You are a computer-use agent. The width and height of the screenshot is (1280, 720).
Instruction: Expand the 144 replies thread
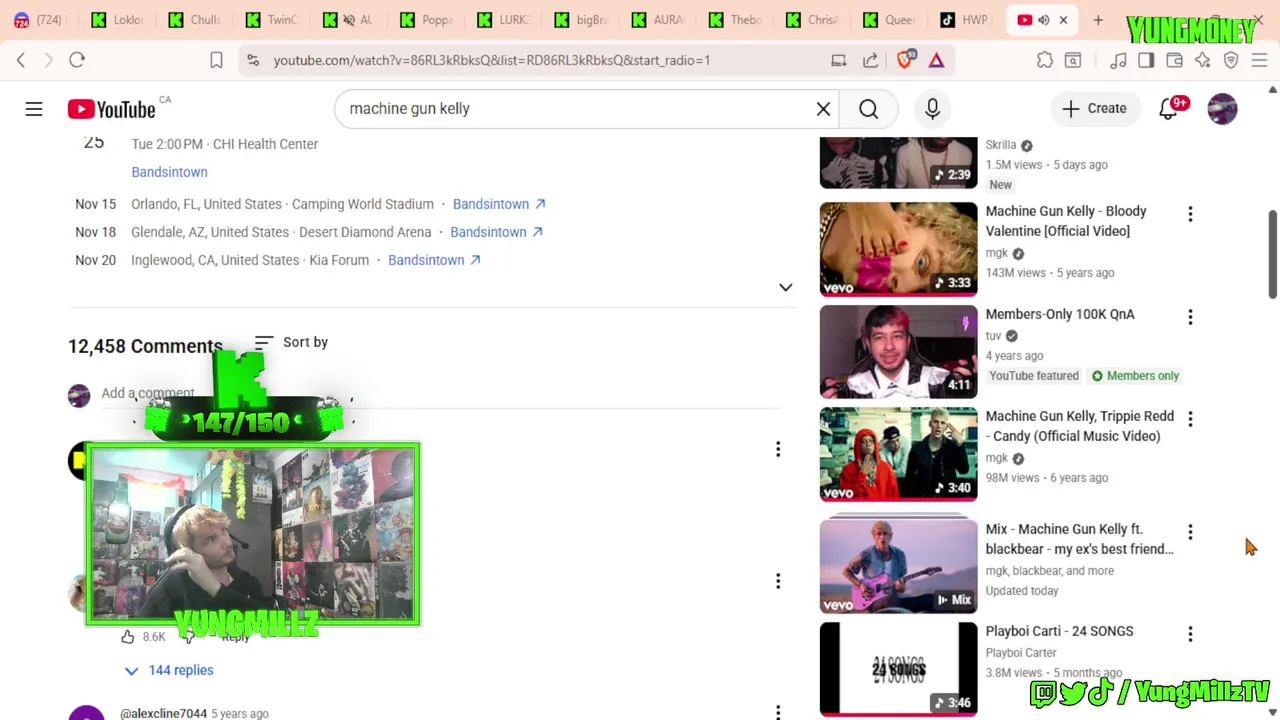(x=168, y=670)
